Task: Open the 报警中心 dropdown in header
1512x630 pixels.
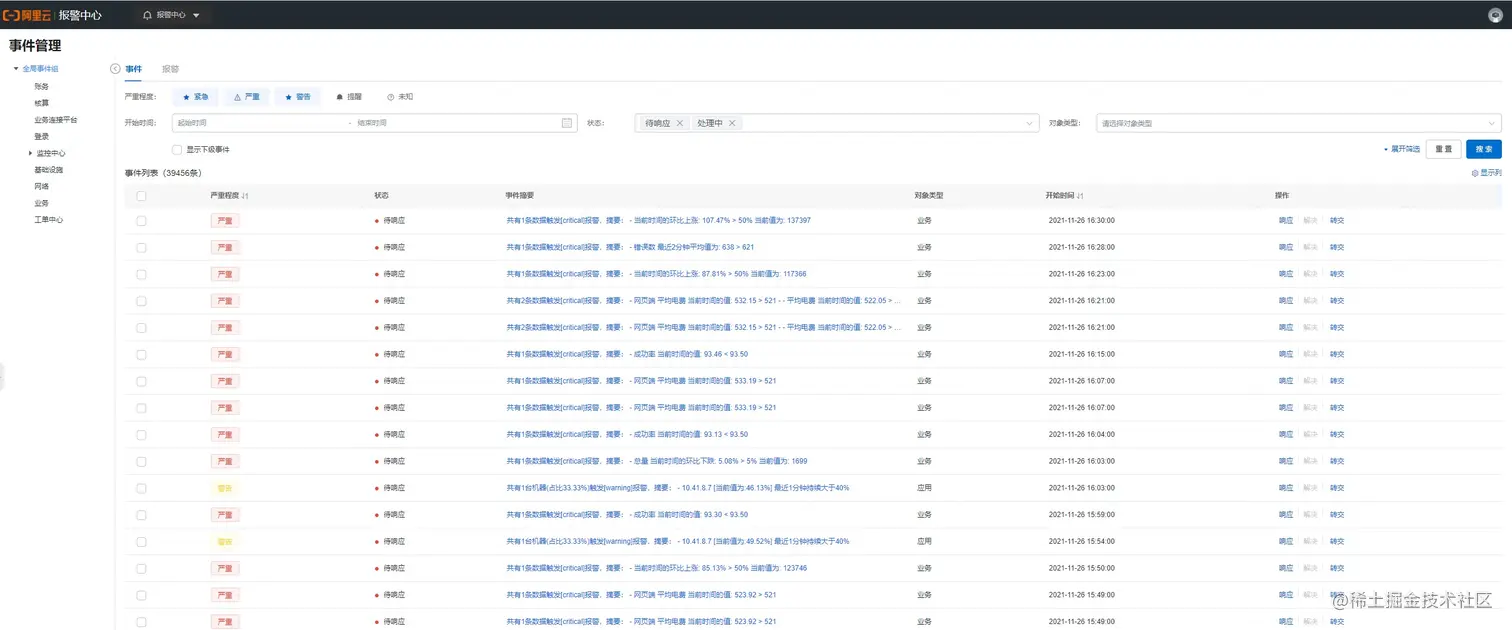Action: coord(171,15)
